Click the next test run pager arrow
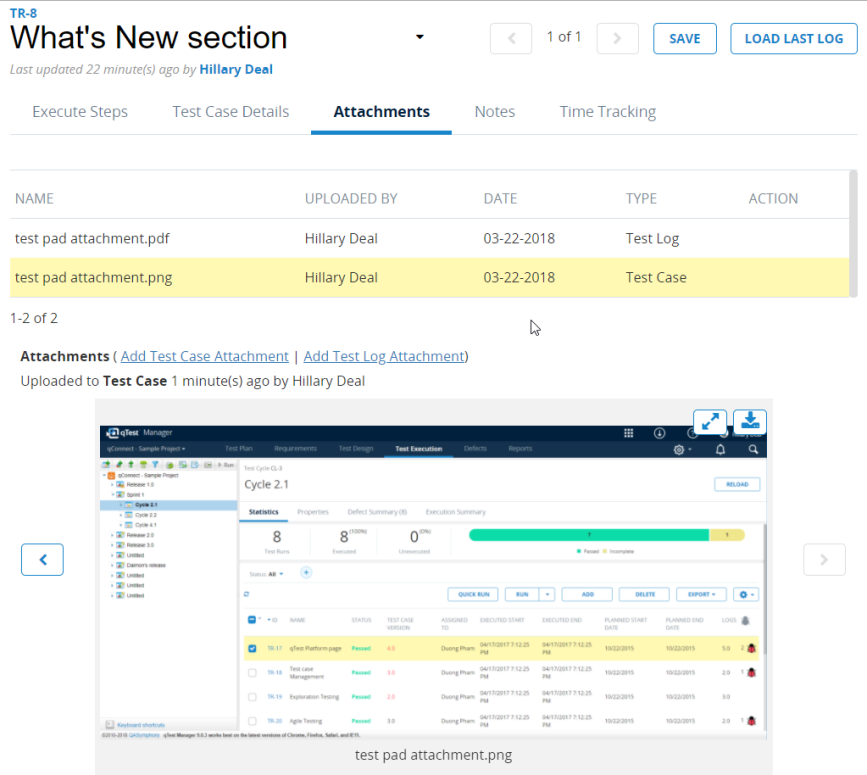The height and width of the screenshot is (775, 867). point(617,38)
